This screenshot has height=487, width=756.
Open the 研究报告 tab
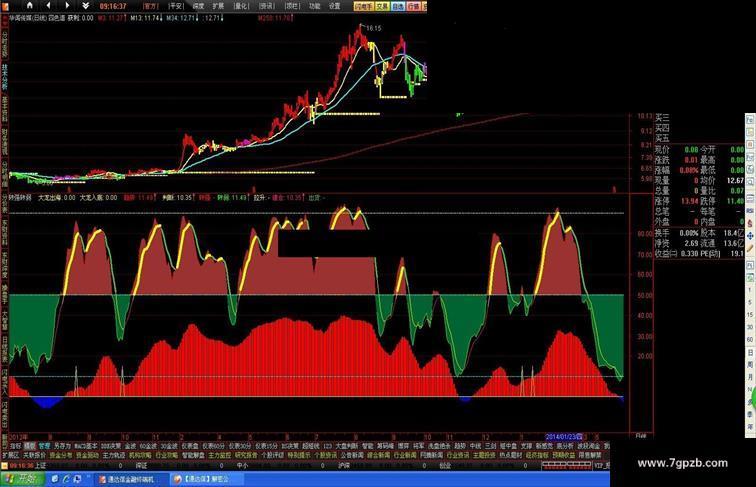tap(245, 455)
